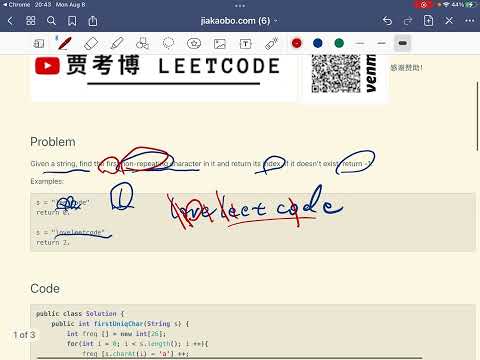480x360 pixels.
Task: Select the red pen tool
Action: [65, 43]
